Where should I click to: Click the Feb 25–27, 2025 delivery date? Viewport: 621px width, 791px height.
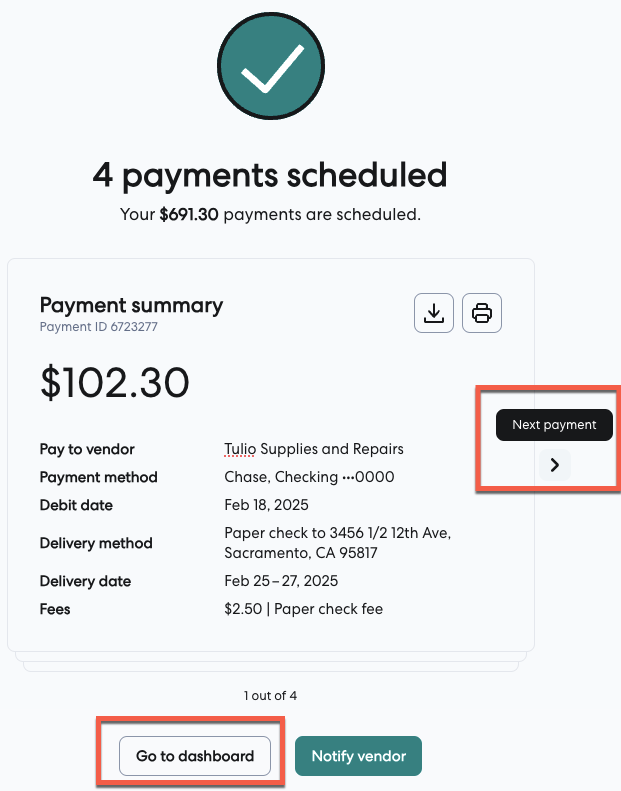coord(283,581)
